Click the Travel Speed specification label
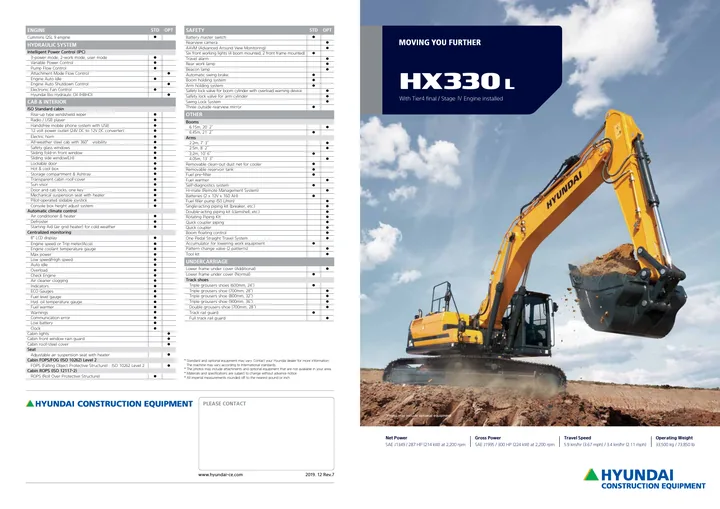The width and height of the screenshot is (720, 509). 578,438
